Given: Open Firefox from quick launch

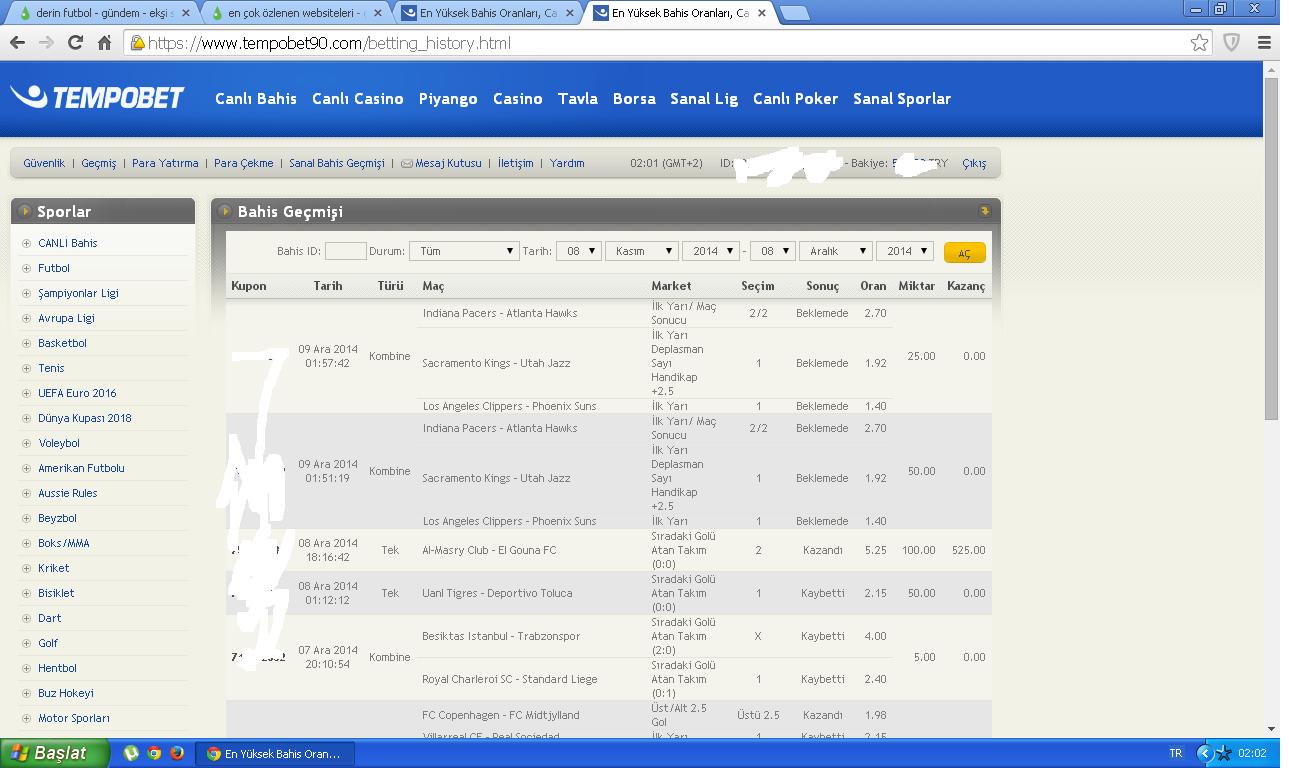Looking at the screenshot, I should click(x=177, y=753).
